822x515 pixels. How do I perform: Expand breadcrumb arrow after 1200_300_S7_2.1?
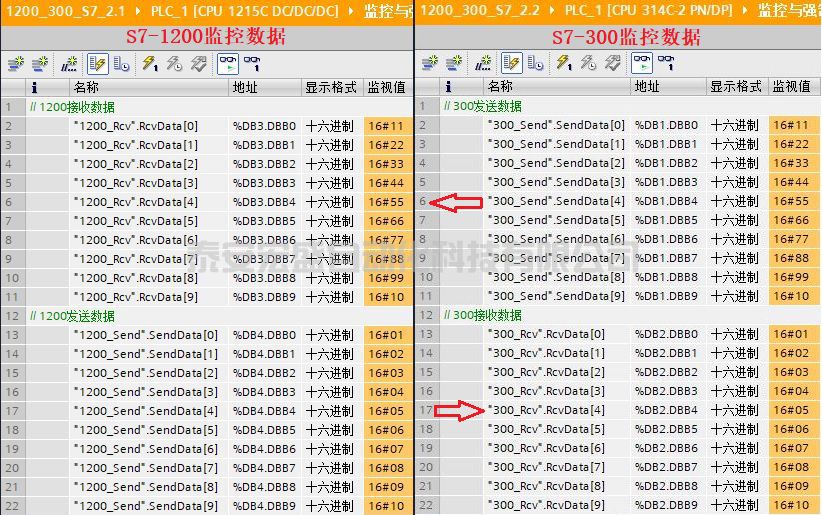pos(139,10)
